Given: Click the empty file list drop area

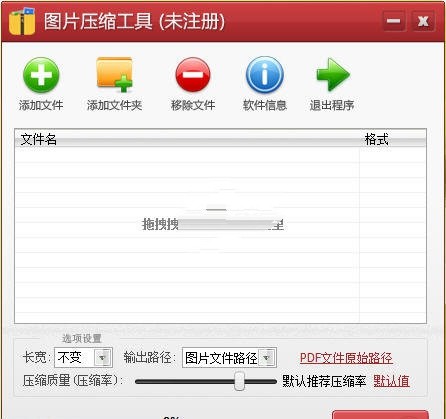Looking at the screenshot, I should [x=220, y=235].
